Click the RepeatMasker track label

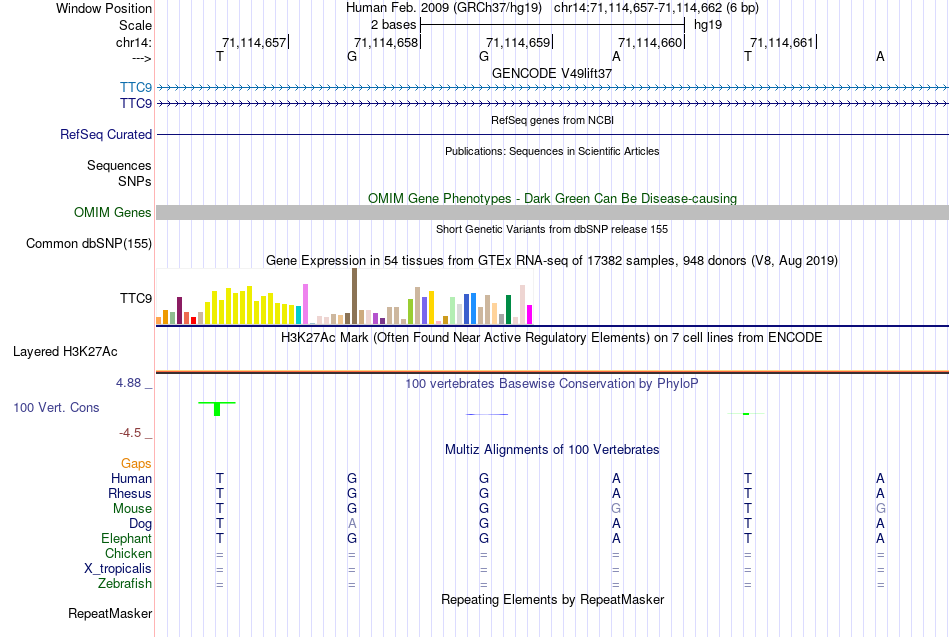coord(110,613)
